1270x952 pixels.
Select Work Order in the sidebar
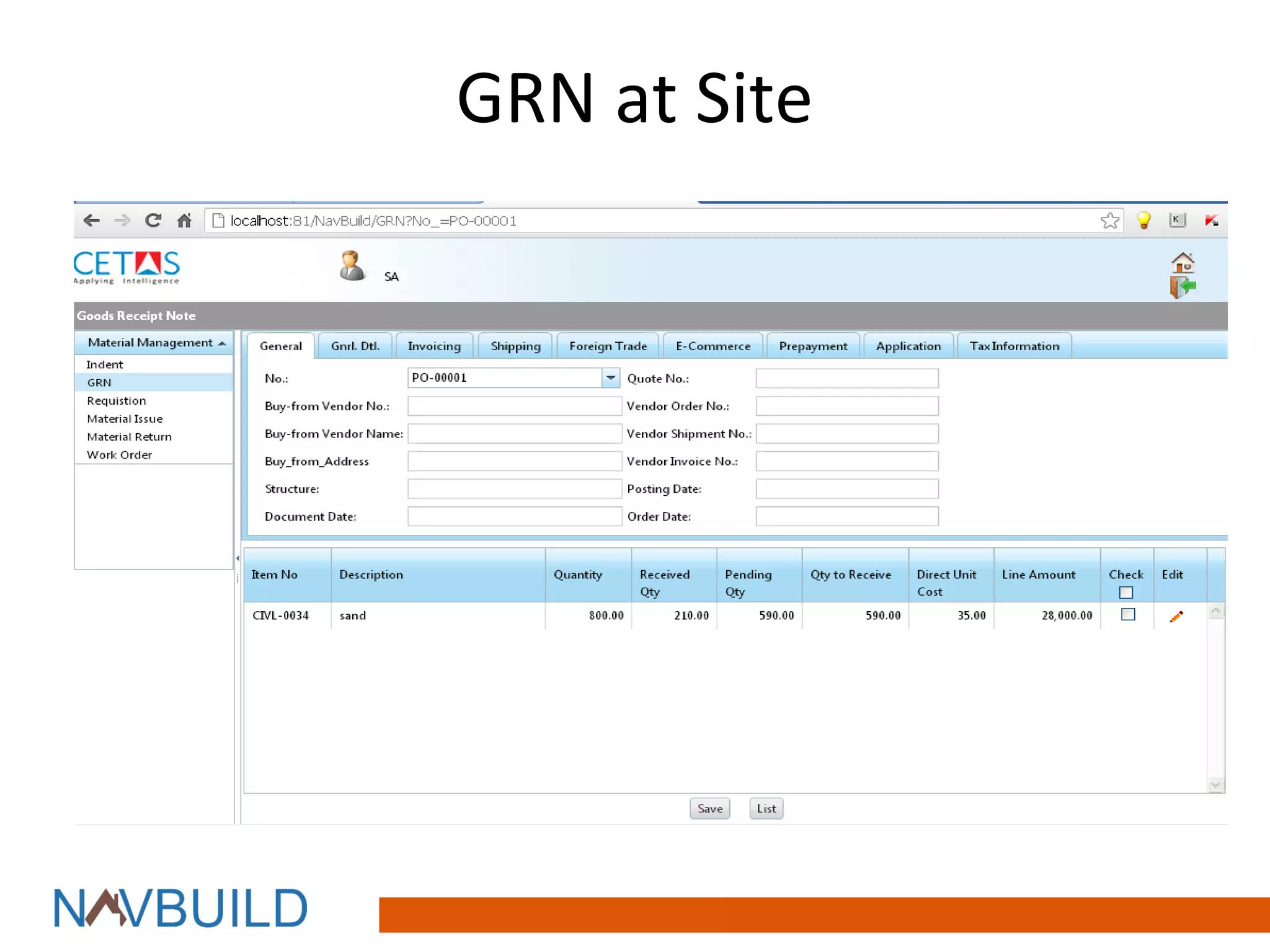(x=154, y=454)
